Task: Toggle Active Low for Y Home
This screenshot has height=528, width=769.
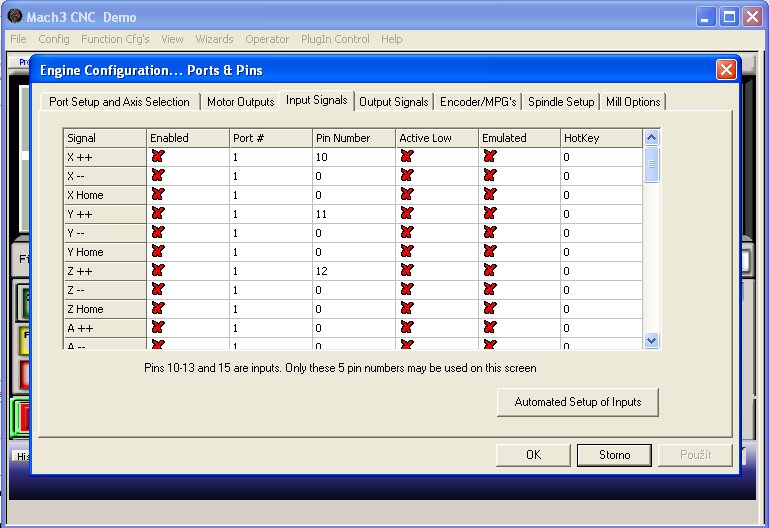Action: point(407,251)
